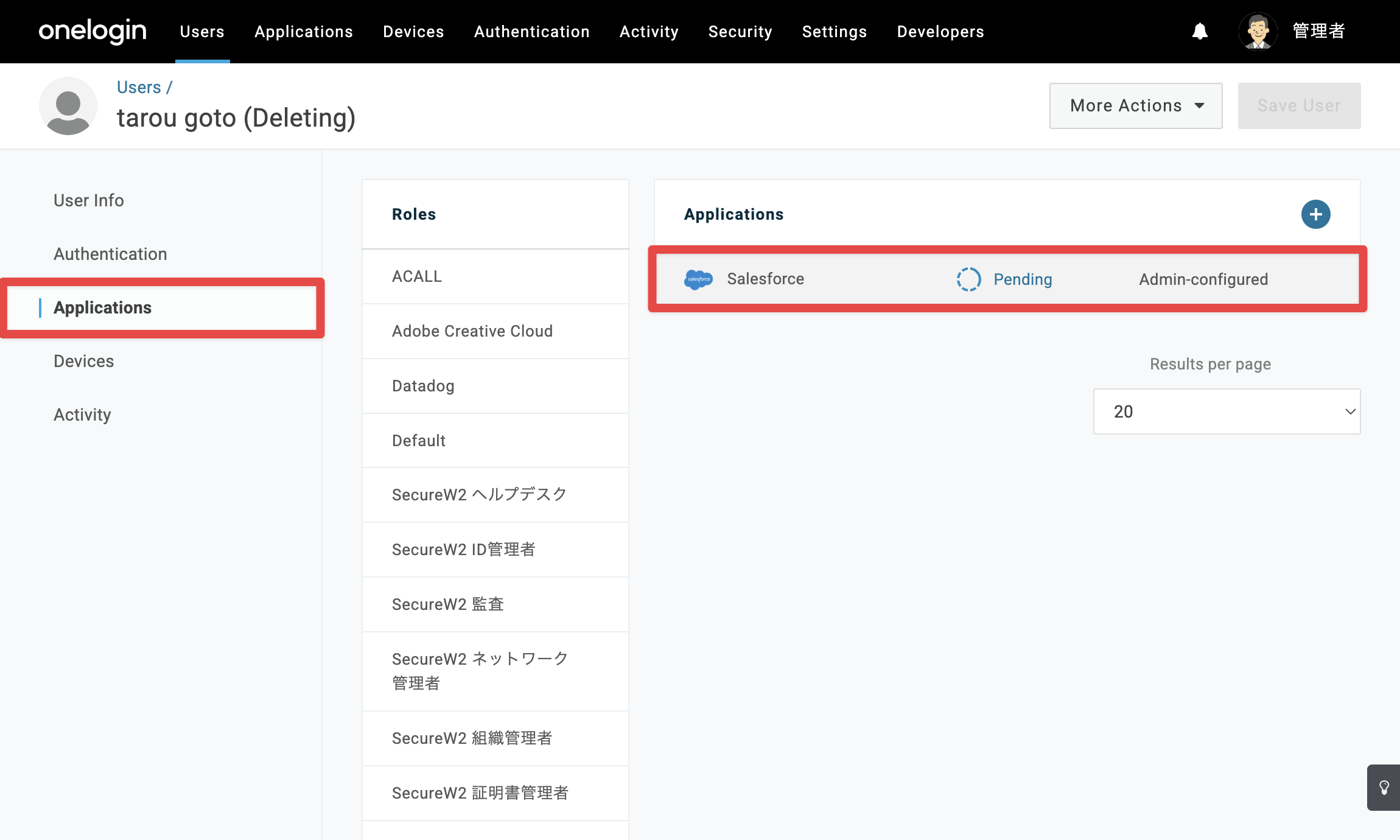The height and width of the screenshot is (840, 1400).
Task: Select the SecureW2 ネットワーク管理者 role
Action: coord(495,671)
